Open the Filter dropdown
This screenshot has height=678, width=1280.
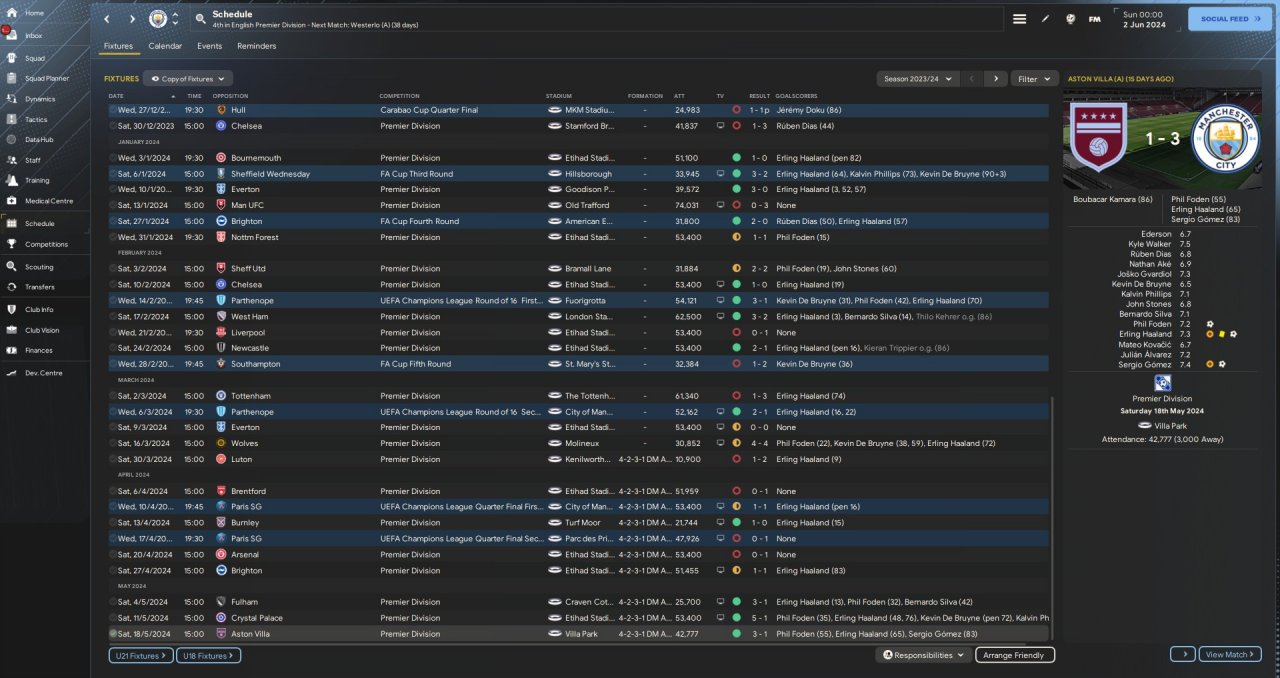[1034, 78]
